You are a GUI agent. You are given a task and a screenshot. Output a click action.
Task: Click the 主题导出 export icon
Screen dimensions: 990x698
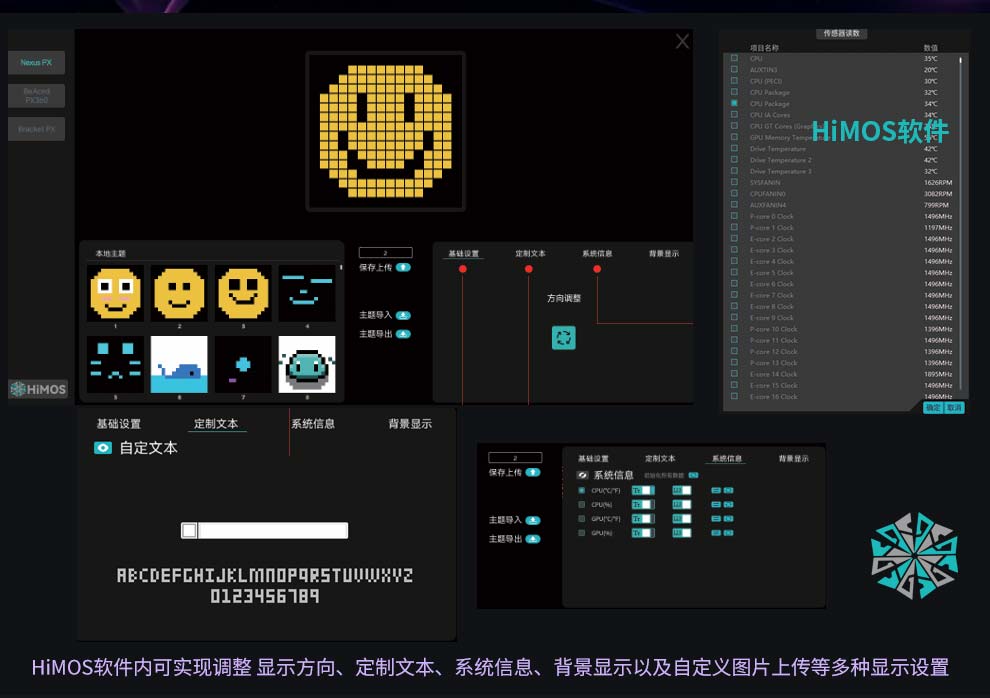(403, 333)
